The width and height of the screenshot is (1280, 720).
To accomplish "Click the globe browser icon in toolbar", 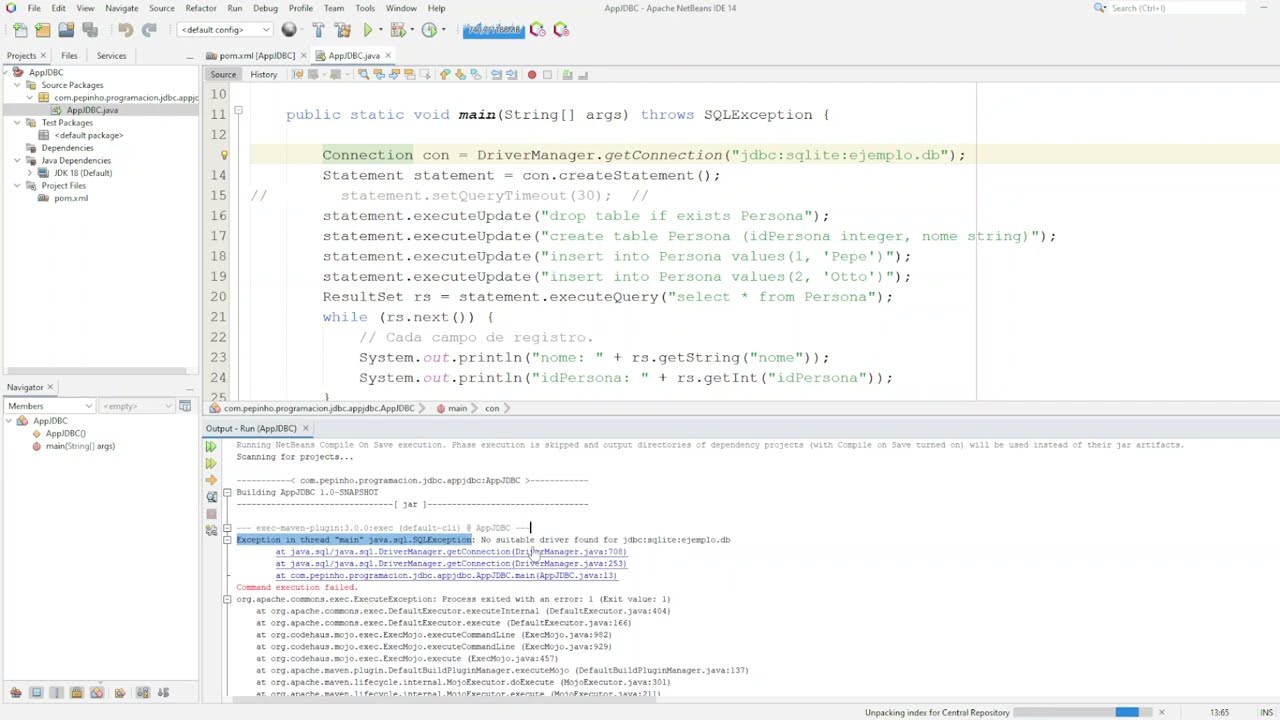I will tap(289, 30).
